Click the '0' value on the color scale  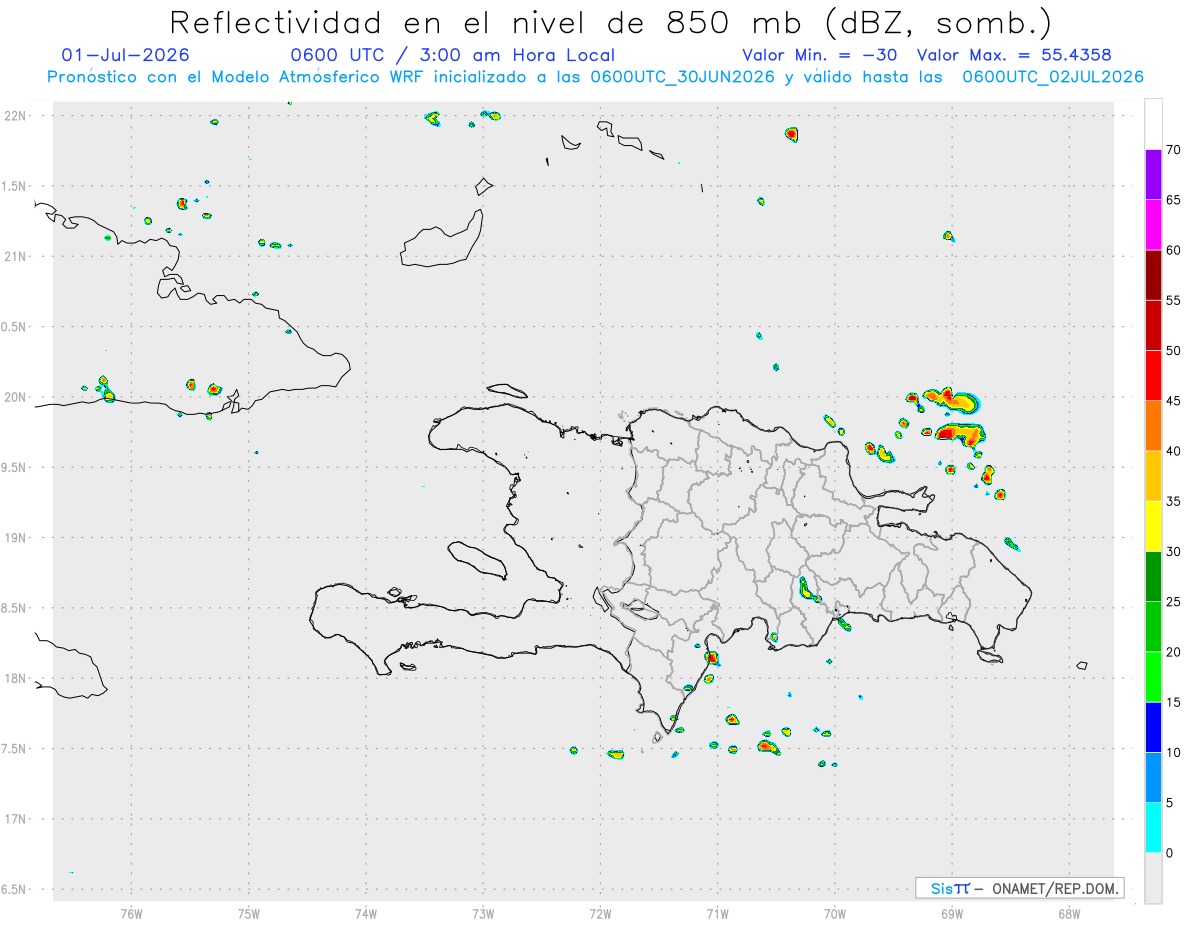1169,853
